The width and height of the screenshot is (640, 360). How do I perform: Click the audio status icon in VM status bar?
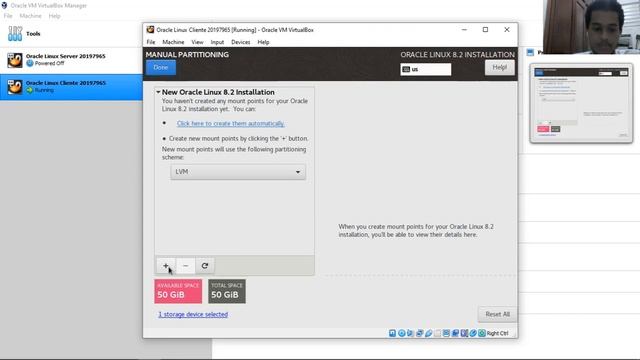410,333
